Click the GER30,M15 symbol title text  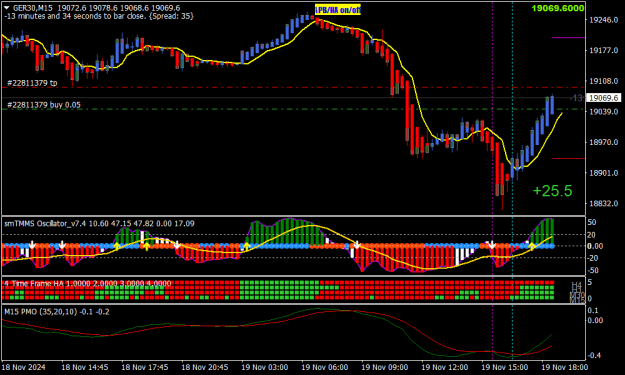tap(33, 8)
